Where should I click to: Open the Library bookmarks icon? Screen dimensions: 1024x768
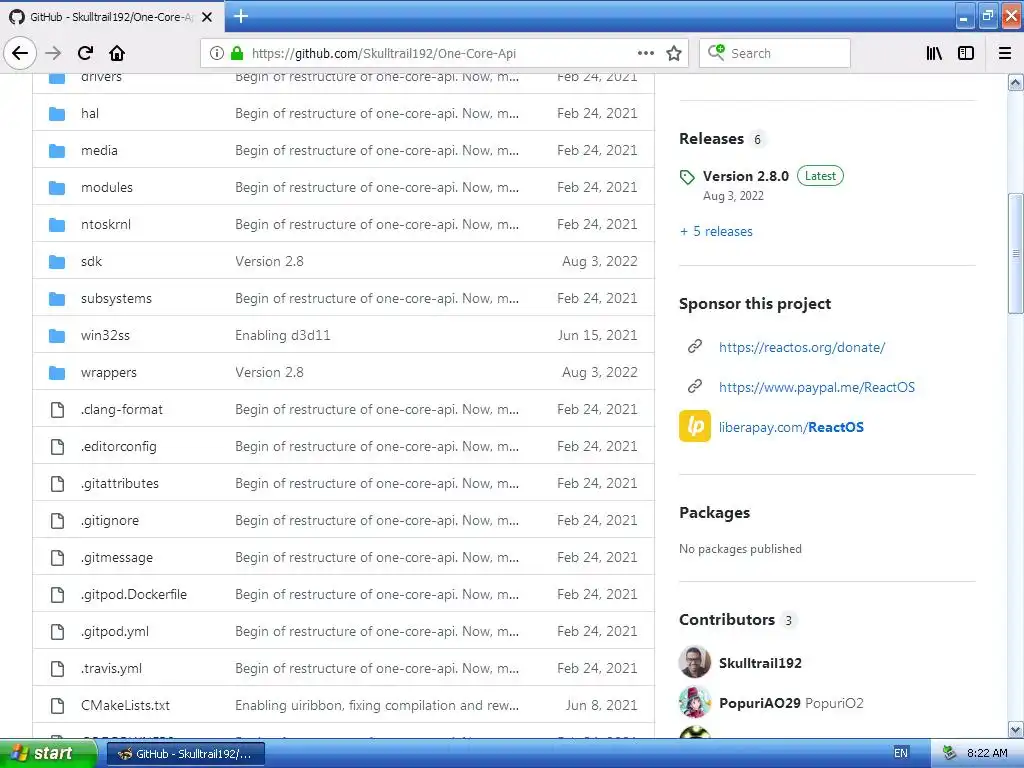[934, 54]
